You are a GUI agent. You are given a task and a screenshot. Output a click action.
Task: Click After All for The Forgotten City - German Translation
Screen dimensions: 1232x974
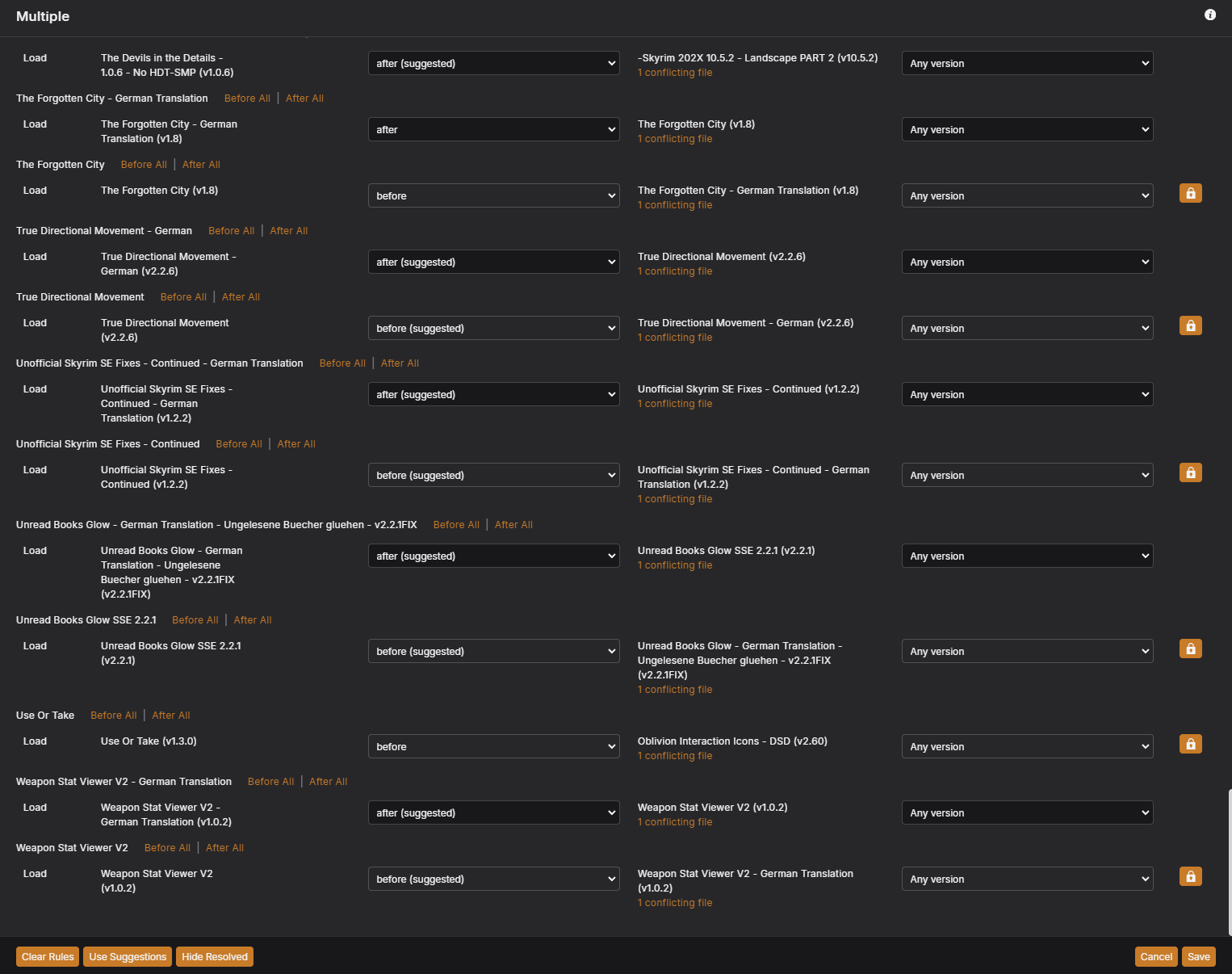tap(304, 99)
